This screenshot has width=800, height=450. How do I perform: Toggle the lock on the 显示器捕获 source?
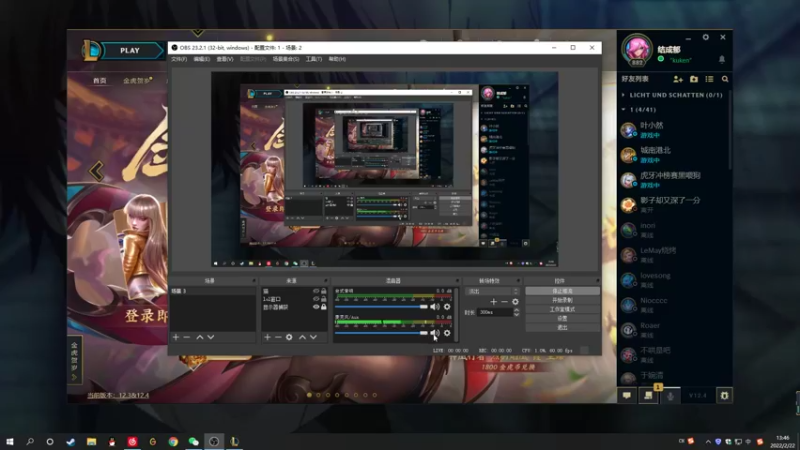323,307
